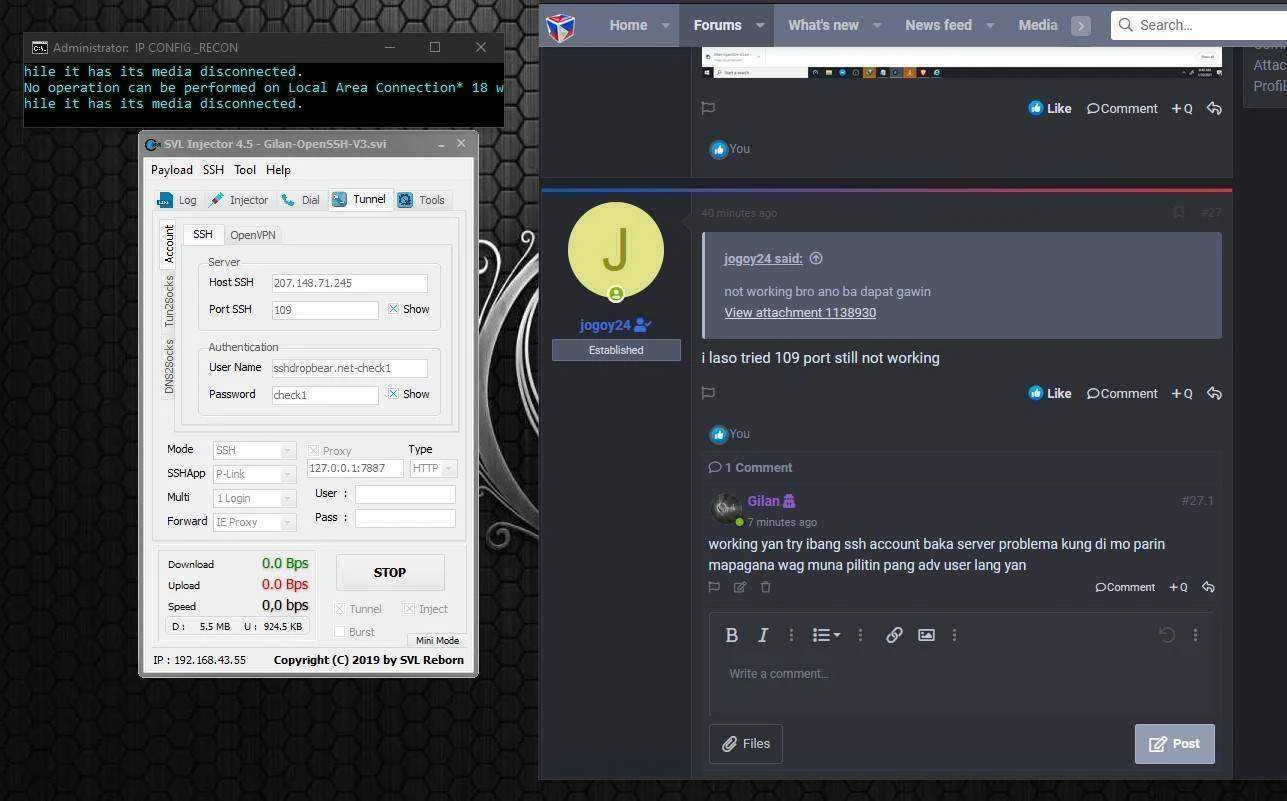Toggle the Show checkbox beside Port SSH

pos(393,309)
